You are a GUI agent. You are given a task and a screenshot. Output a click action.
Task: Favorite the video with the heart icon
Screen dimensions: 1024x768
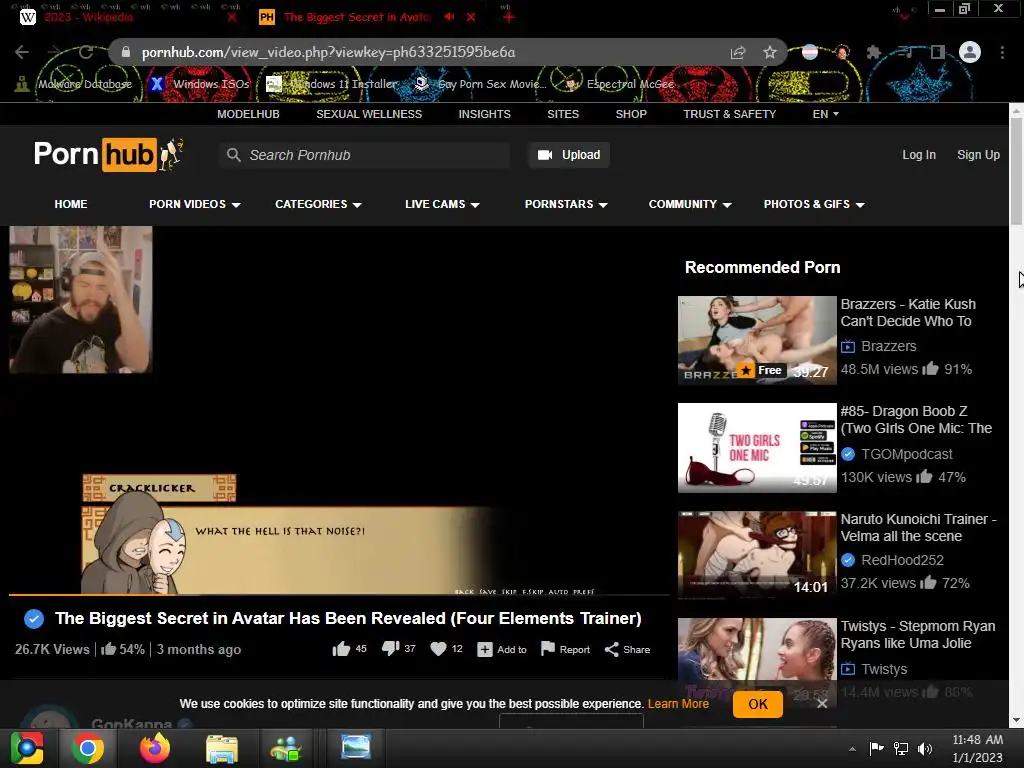[x=438, y=648]
